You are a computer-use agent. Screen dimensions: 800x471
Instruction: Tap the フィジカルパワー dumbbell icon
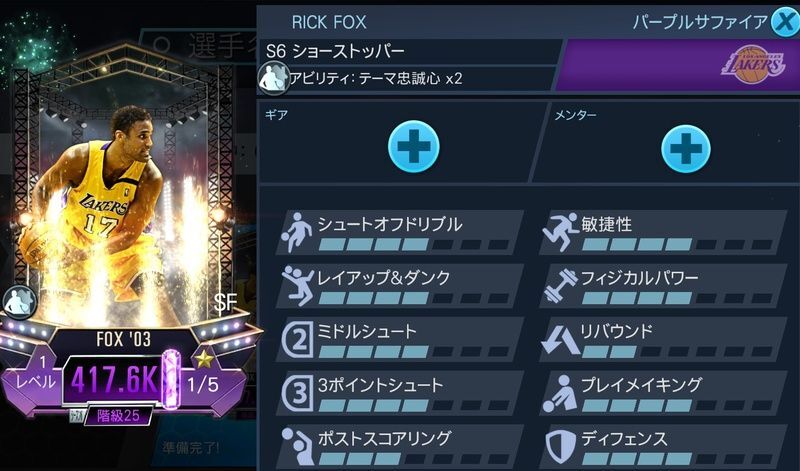point(560,285)
